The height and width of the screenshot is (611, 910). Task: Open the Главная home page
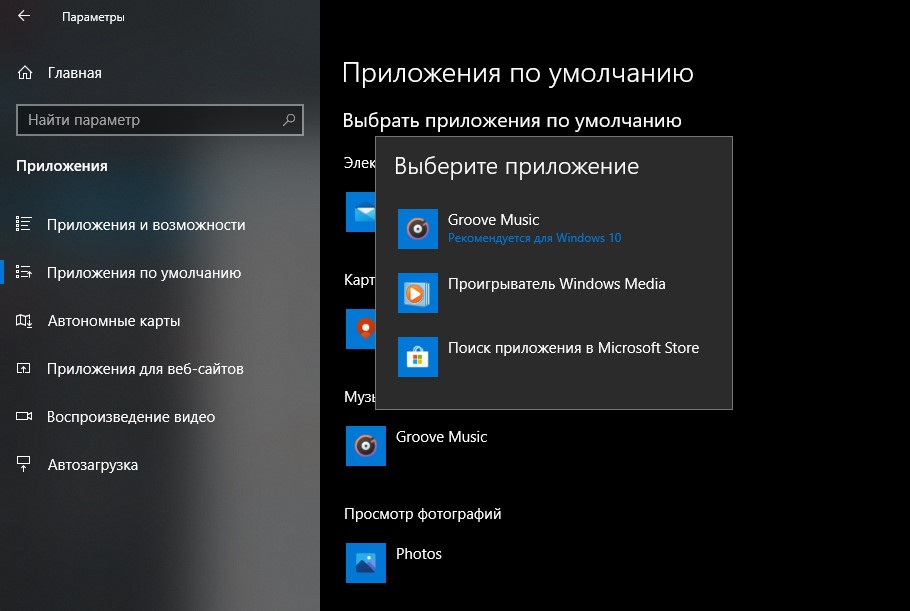74,73
